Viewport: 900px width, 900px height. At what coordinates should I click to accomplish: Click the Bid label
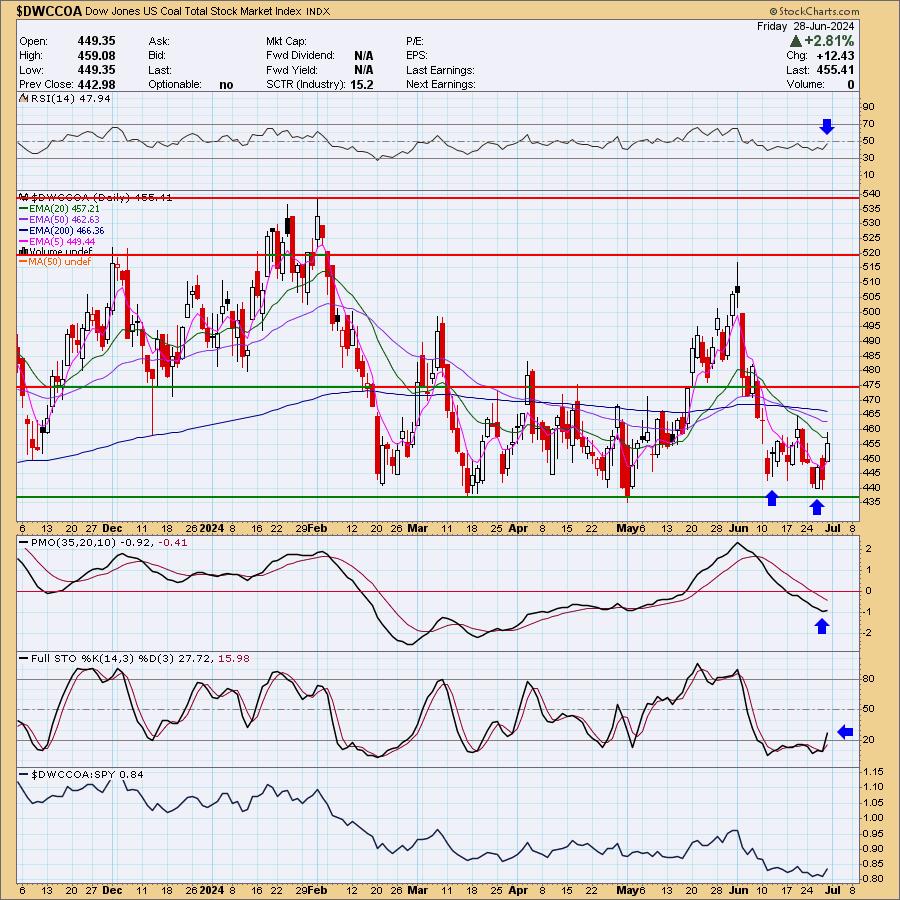click(x=157, y=56)
